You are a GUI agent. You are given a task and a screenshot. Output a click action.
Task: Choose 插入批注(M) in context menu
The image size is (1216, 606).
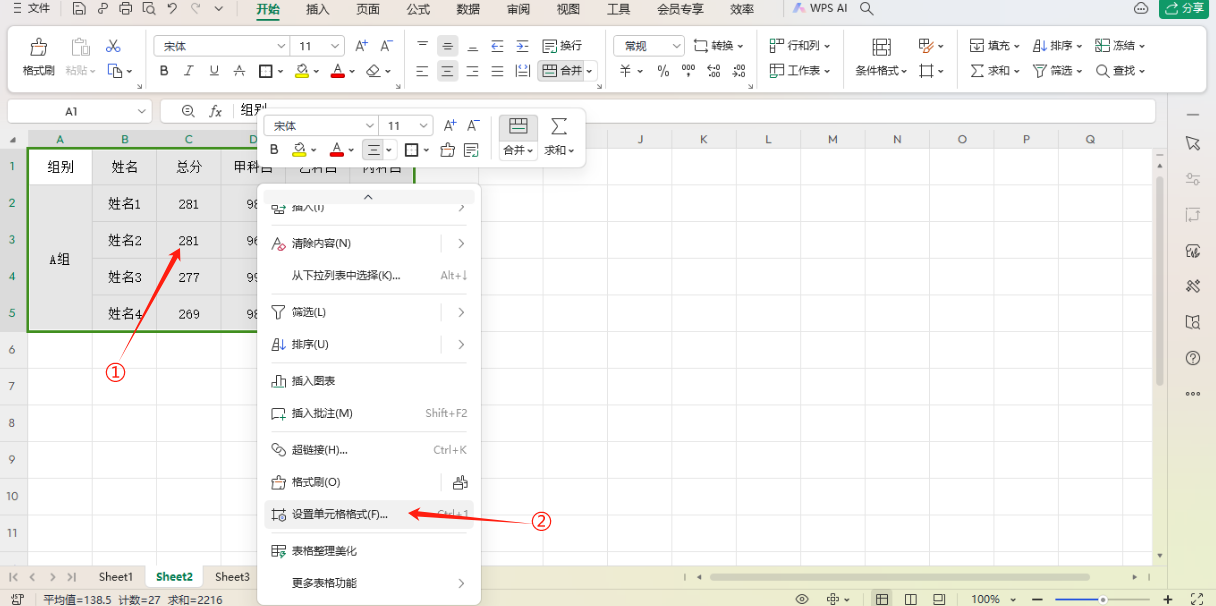368,413
